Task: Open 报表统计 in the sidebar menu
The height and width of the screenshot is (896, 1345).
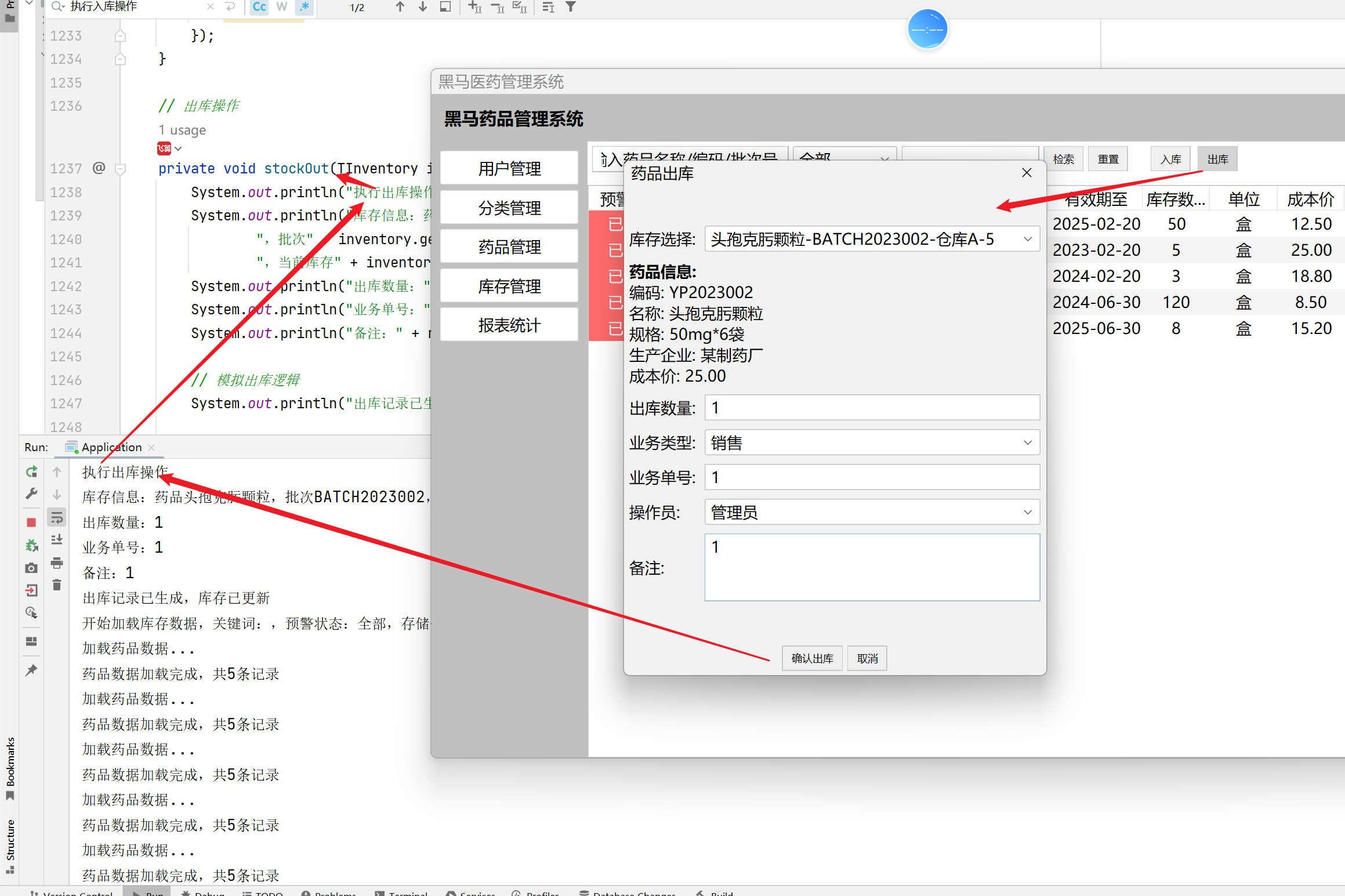Action: click(509, 325)
